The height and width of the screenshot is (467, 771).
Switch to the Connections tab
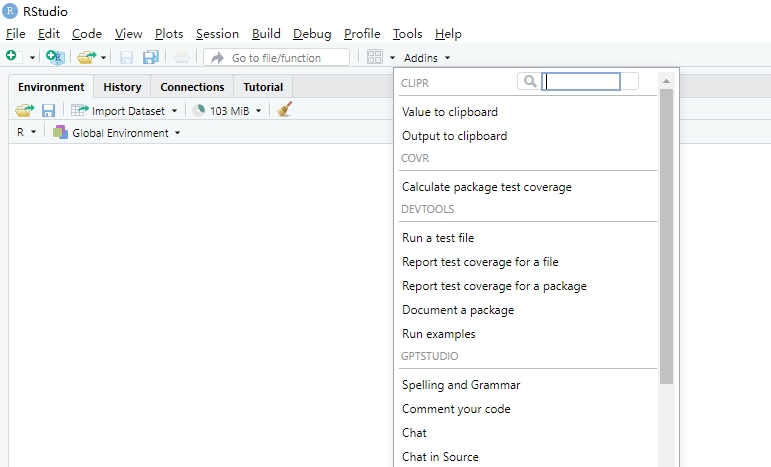pyautogui.click(x=192, y=87)
